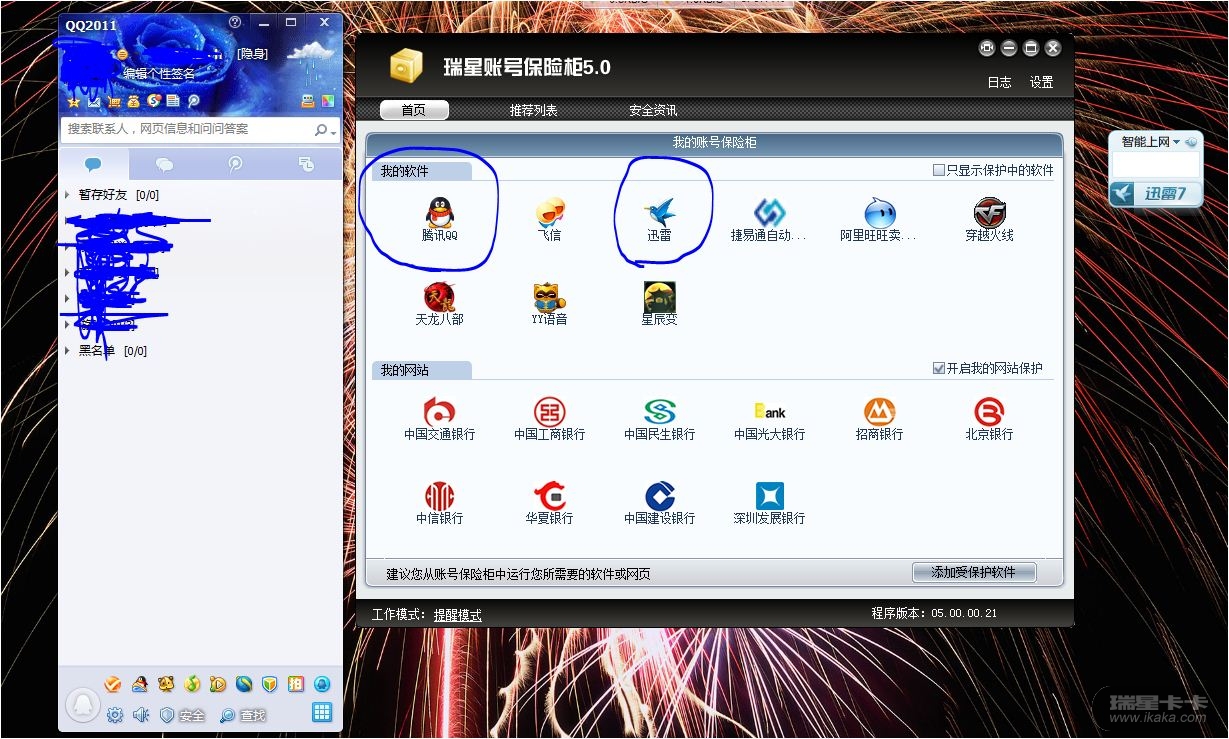Expand the 黑名单 group
1229x739 pixels.
[67, 351]
